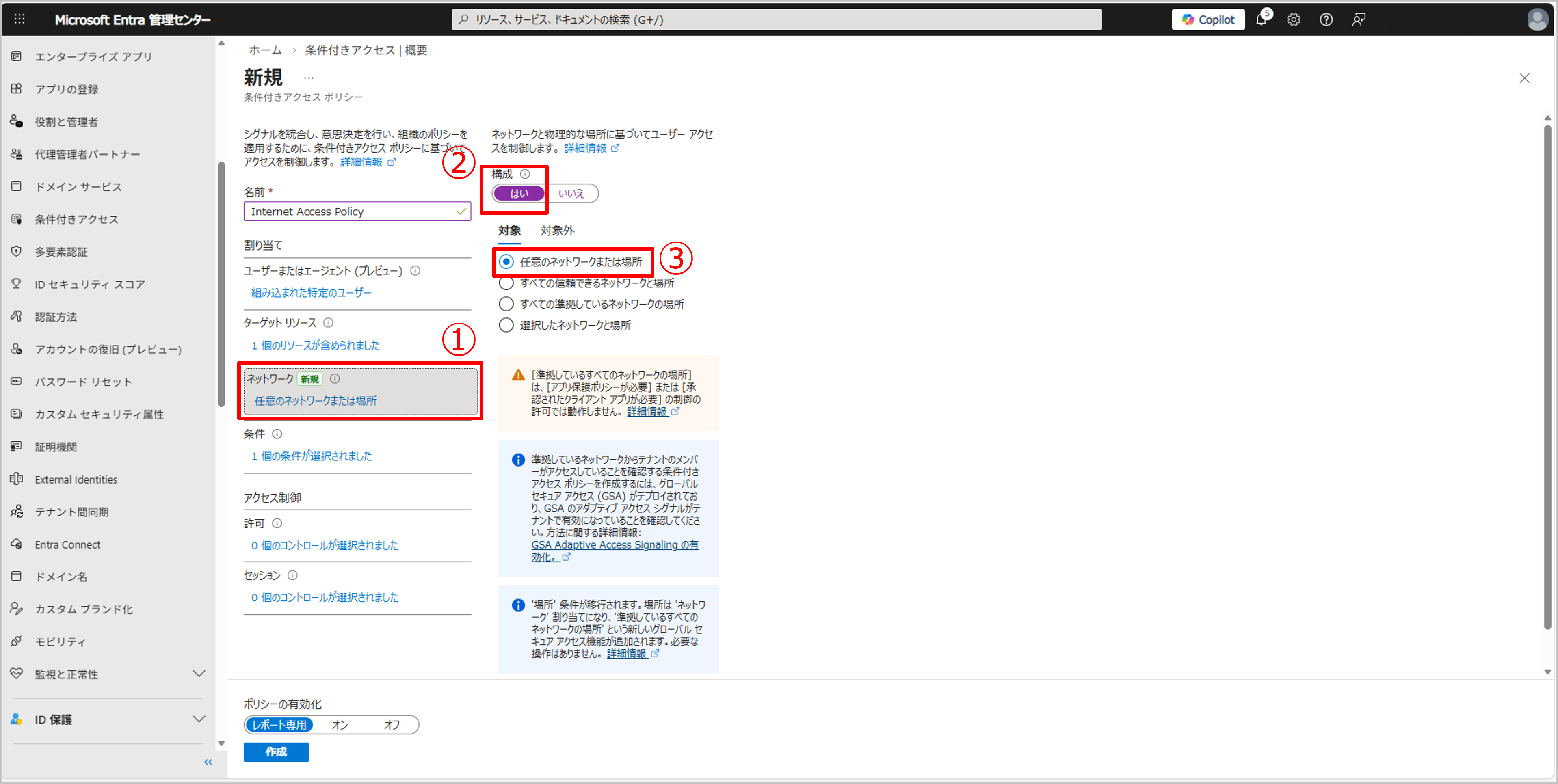This screenshot has width=1558, height=784.
Task: Switch to the 対象外 tab
Action: point(557,230)
